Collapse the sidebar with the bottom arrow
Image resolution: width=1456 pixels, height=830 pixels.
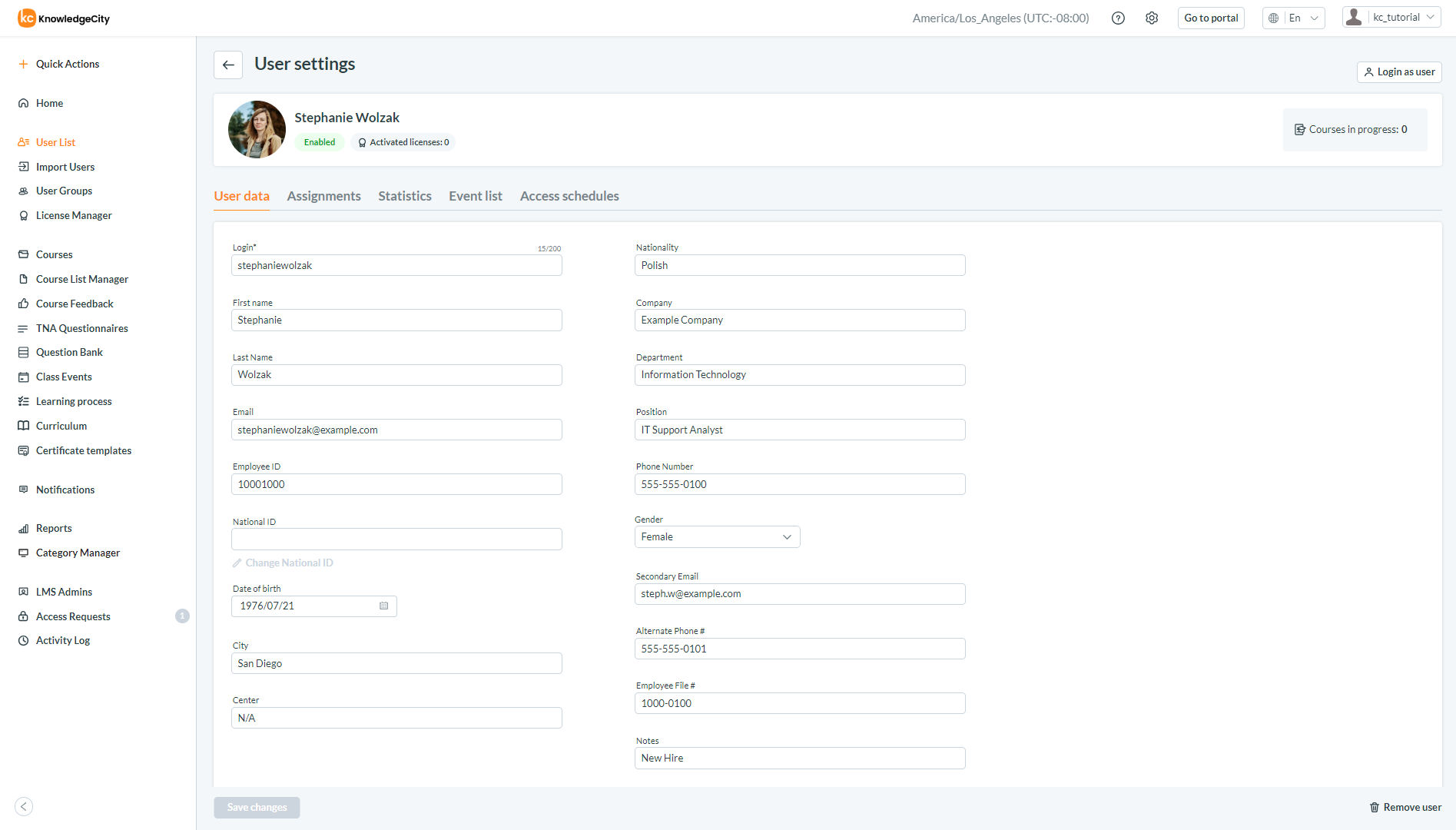click(x=24, y=806)
